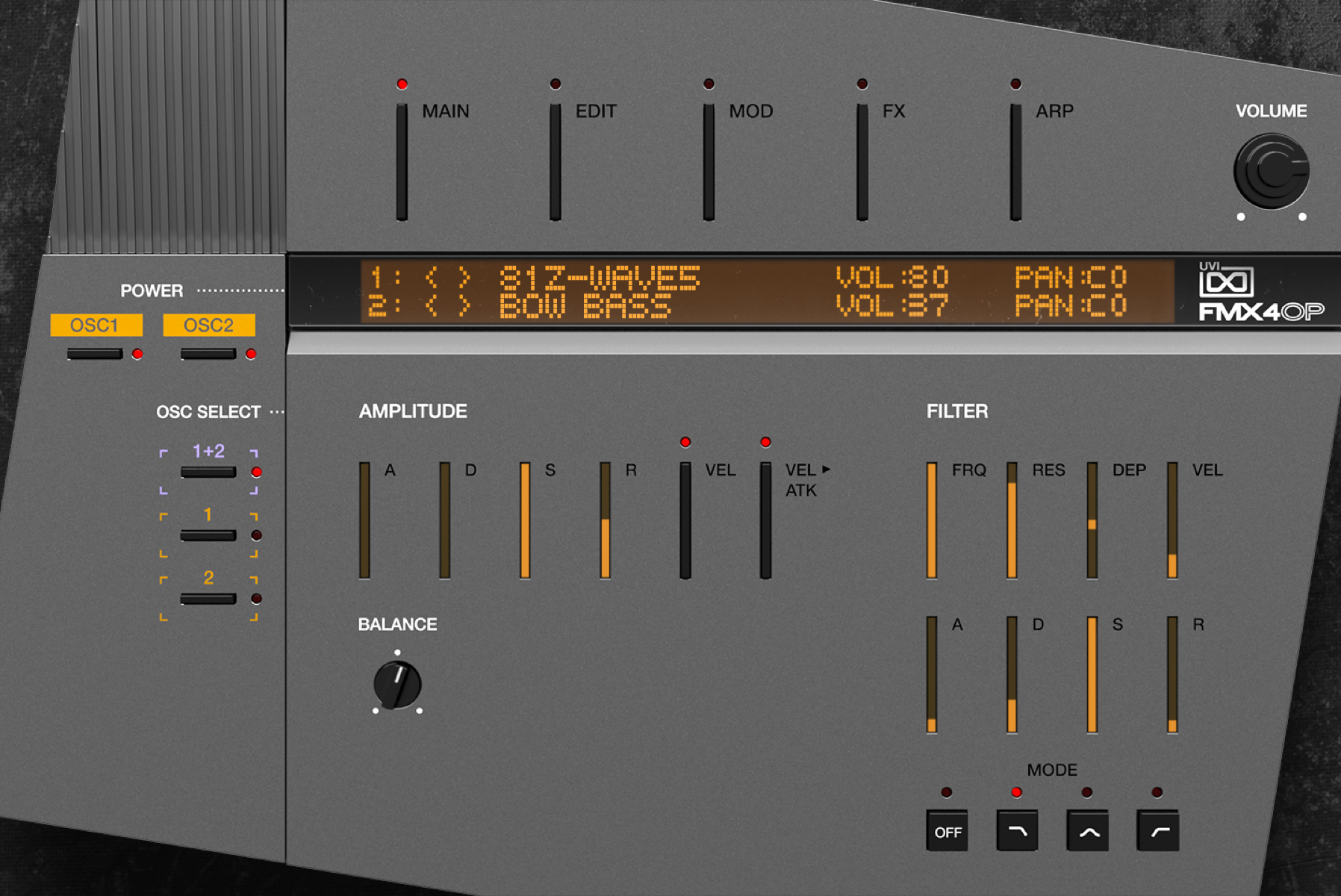The height and width of the screenshot is (896, 1341).
Task: Click the previous-preset arrow for BOW BASS
Action: 430,306
